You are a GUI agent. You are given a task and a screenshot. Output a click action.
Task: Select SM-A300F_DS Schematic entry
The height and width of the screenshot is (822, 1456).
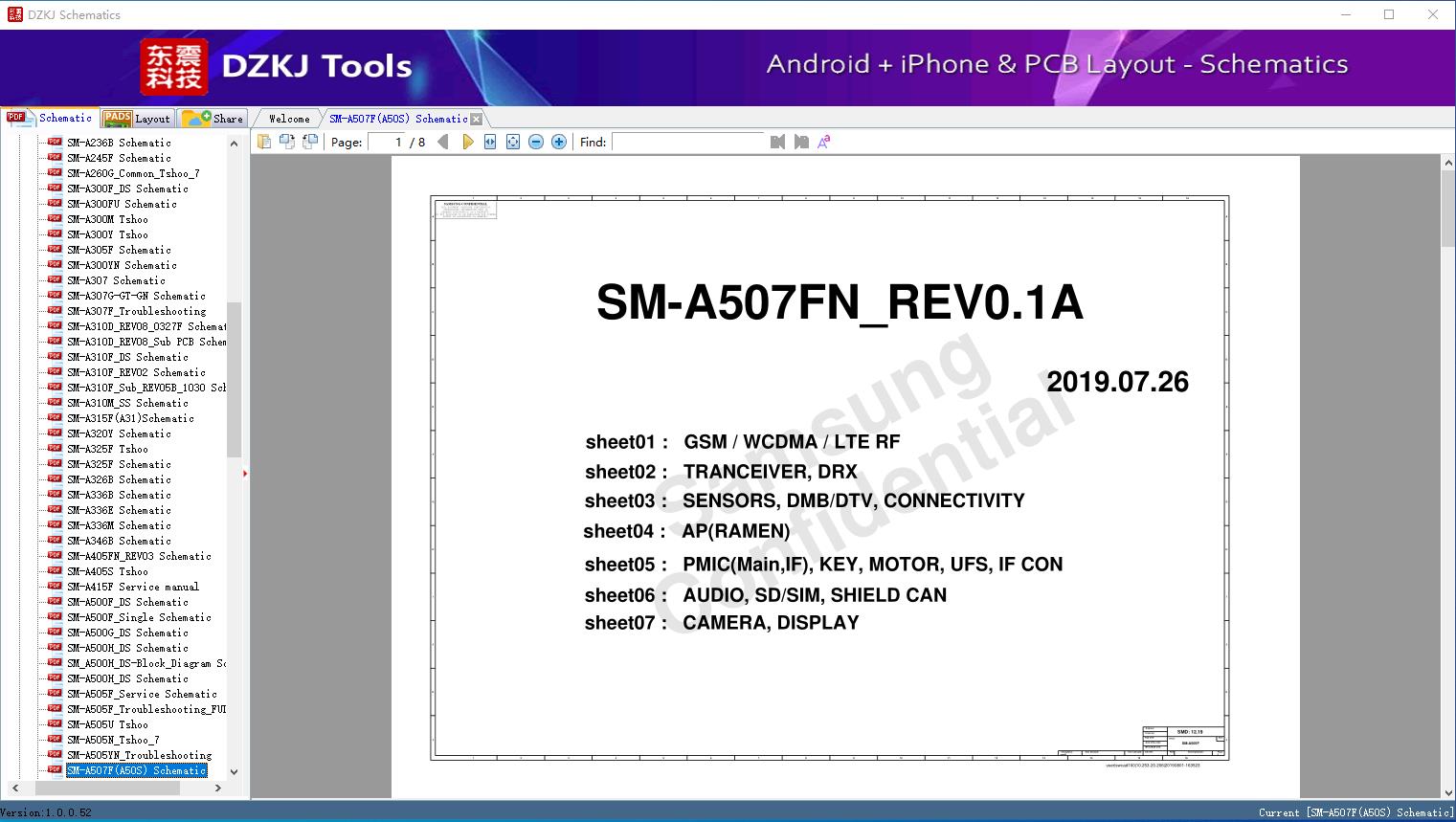pyautogui.click(x=127, y=189)
